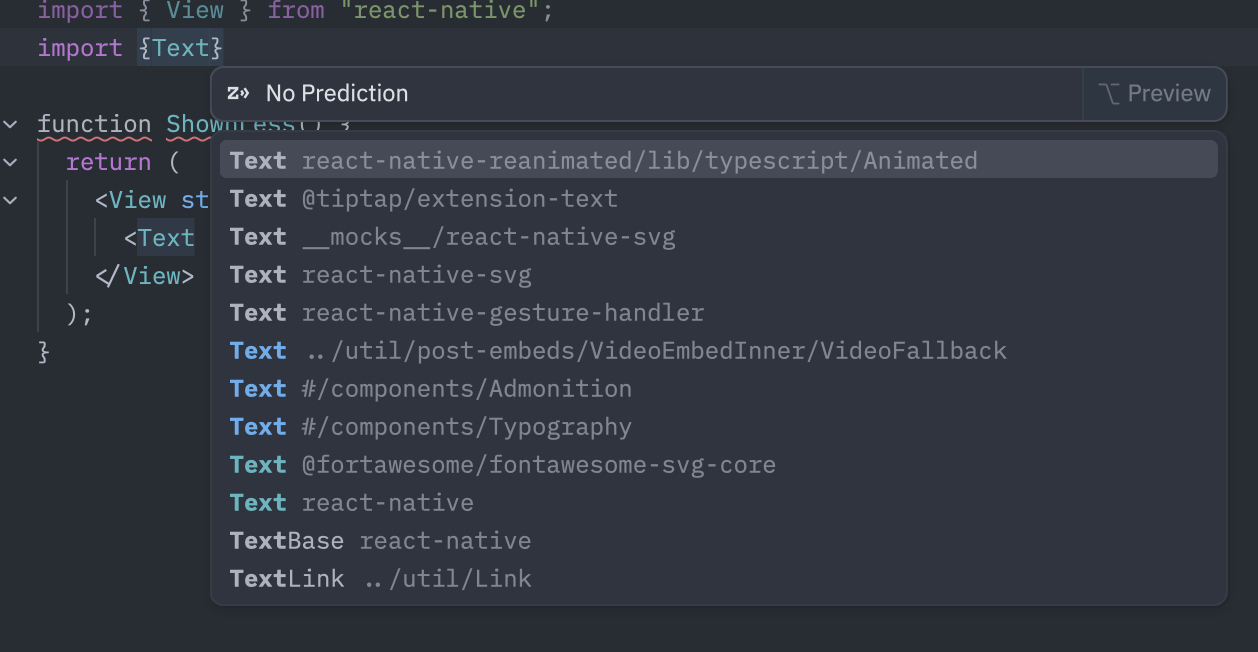Choose Text from react-native-reanimated Animated
This screenshot has height=652, width=1258.
pyautogui.click(x=603, y=161)
